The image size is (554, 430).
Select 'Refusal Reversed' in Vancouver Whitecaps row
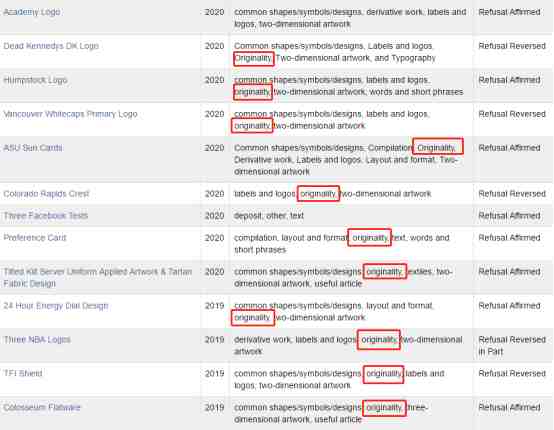click(512, 114)
